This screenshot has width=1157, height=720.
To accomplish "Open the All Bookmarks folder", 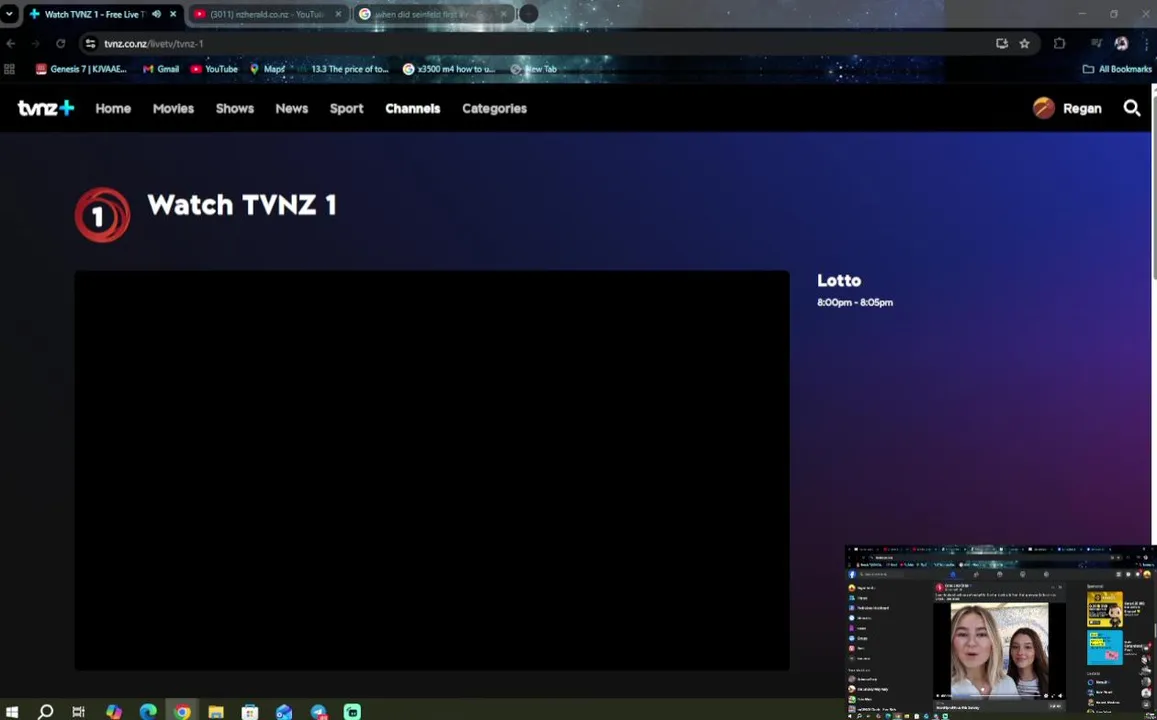I will (1117, 69).
